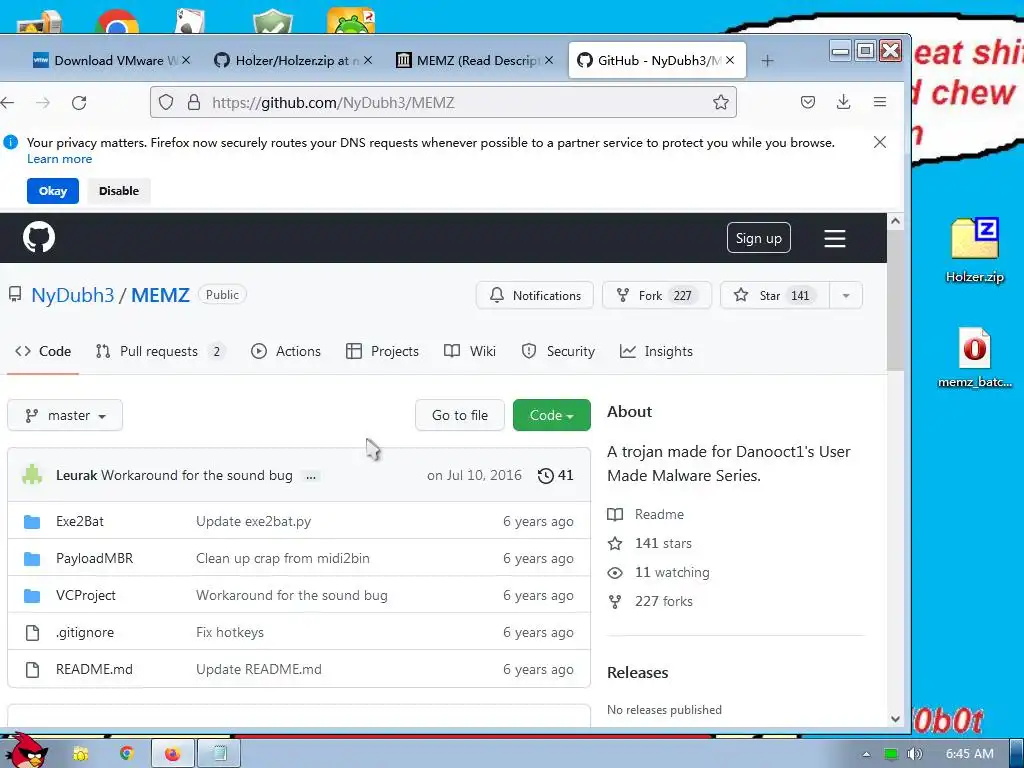Switch to the Insights tab
Image resolution: width=1024 pixels, height=768 pixels.
point(656,351)
